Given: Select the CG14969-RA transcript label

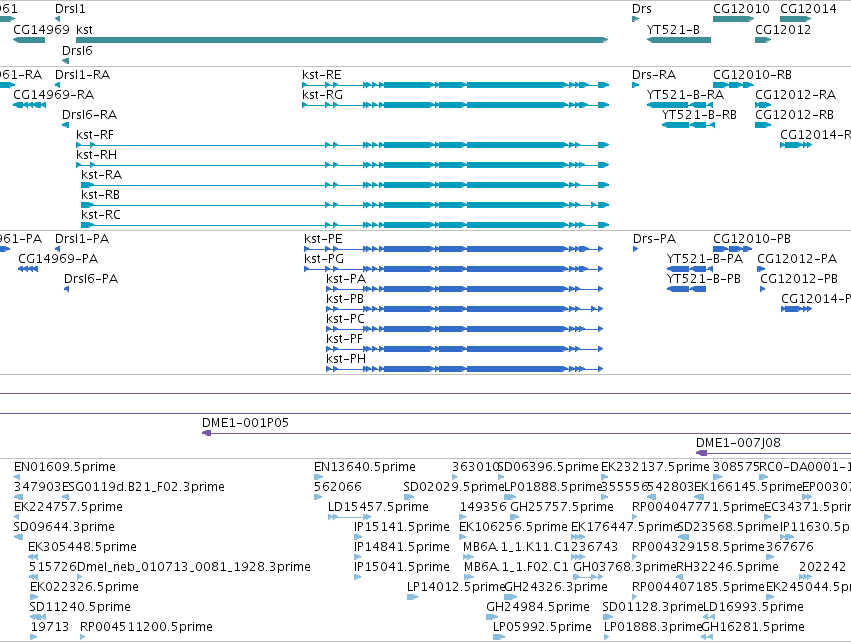Looking at the screenshot, I should (x=53, y=94).
